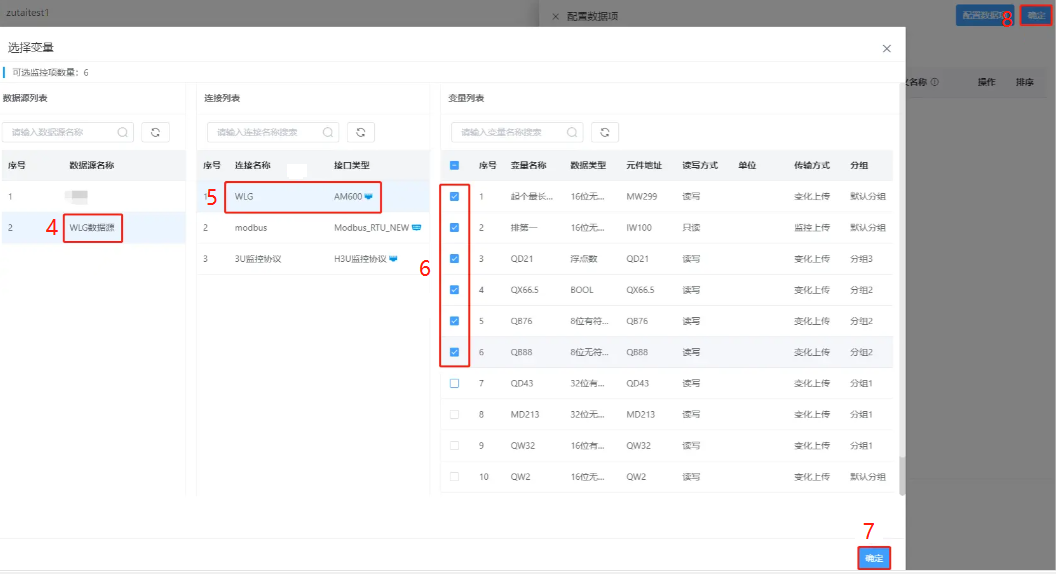The height and width of the screenshot is (574, 1056).
Task: Uncheck variable row 1 MW299
Action: pos(455,197)
